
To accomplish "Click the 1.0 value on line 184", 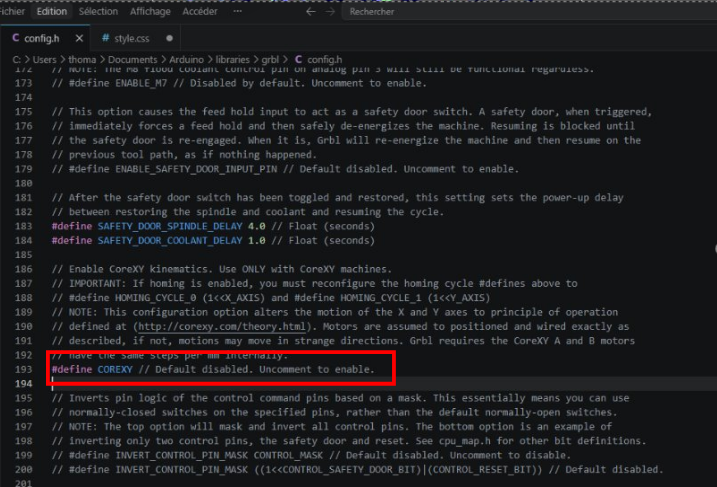I will (257, 241).
